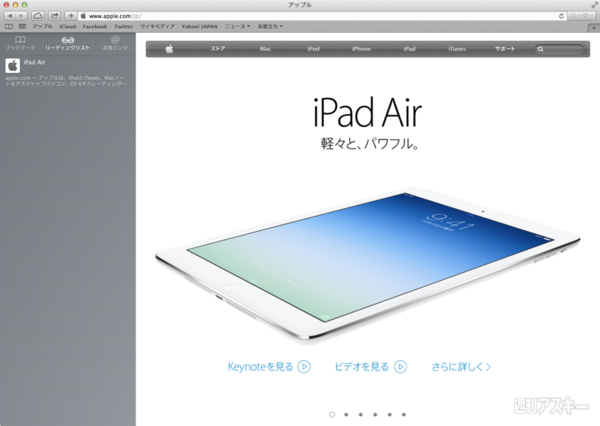This screenshot has width=600, height=426.
Task: Open the Twitter bookmark
Action: 124,26
